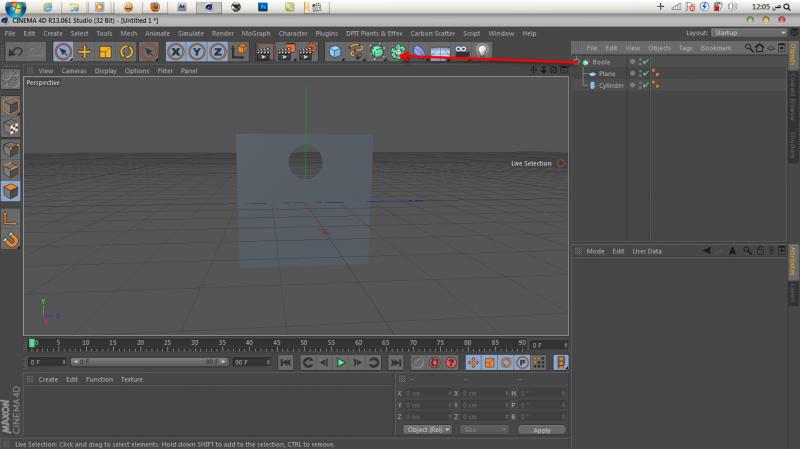Select the Move tool in the toolbar

(x=84, y=51)
